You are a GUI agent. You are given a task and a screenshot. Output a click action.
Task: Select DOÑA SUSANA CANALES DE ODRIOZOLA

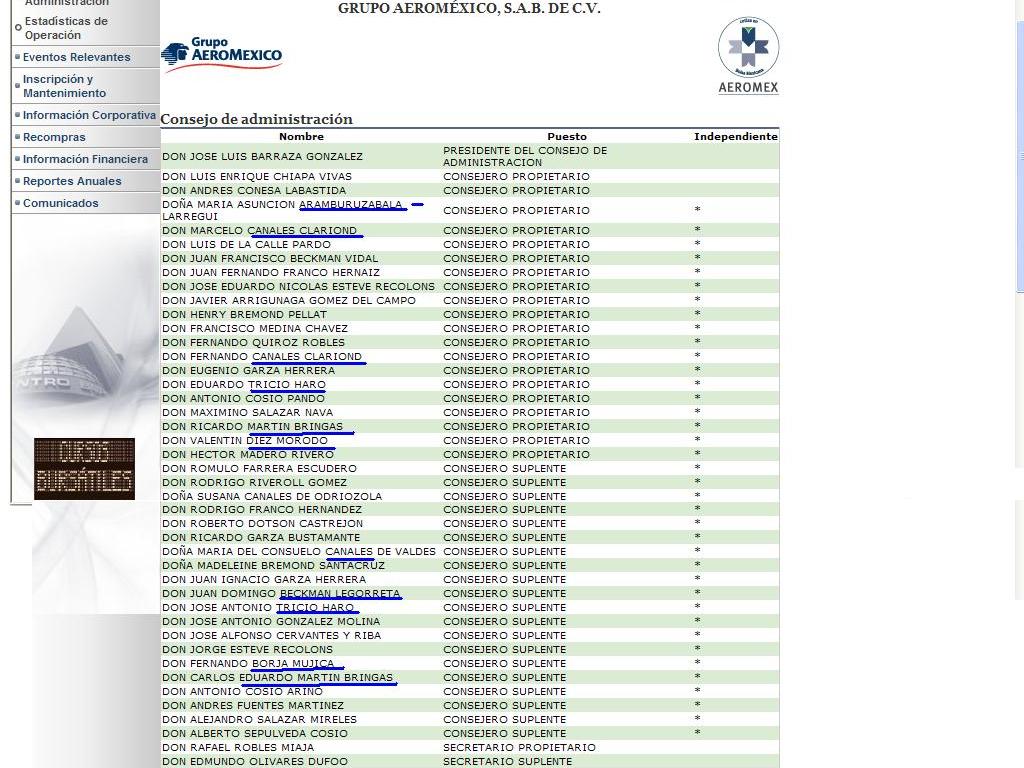pos(272,497)
